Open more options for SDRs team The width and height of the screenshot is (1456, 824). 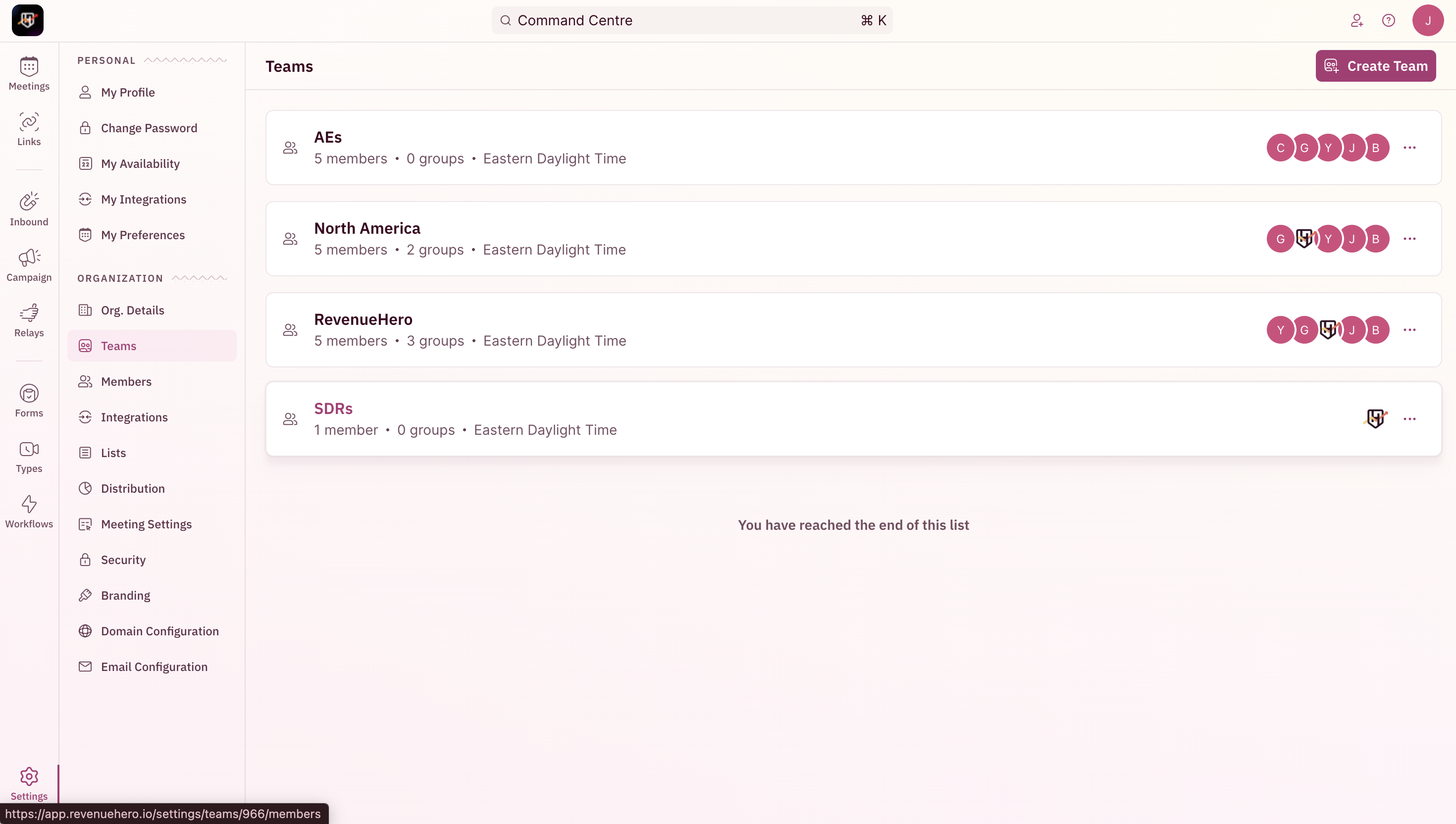pos(1409,419)
